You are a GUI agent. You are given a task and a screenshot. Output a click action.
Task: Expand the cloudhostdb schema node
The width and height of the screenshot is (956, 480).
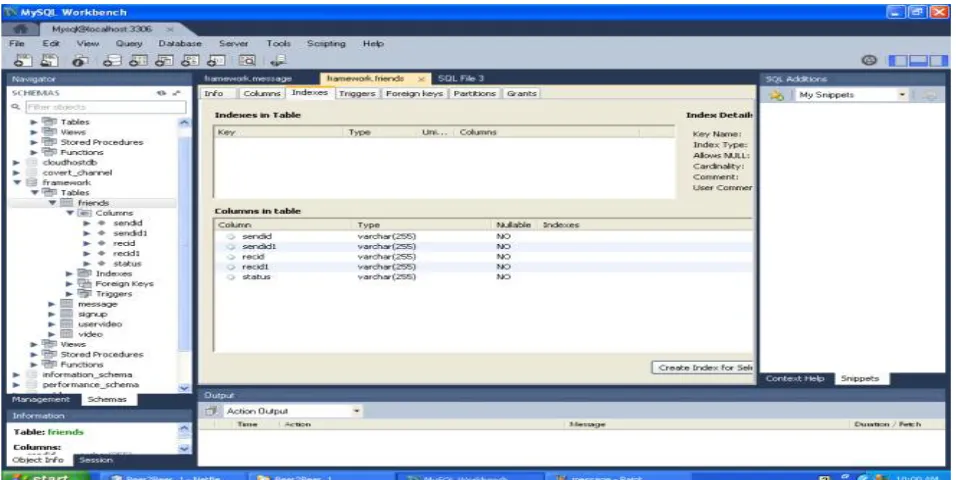16,162
